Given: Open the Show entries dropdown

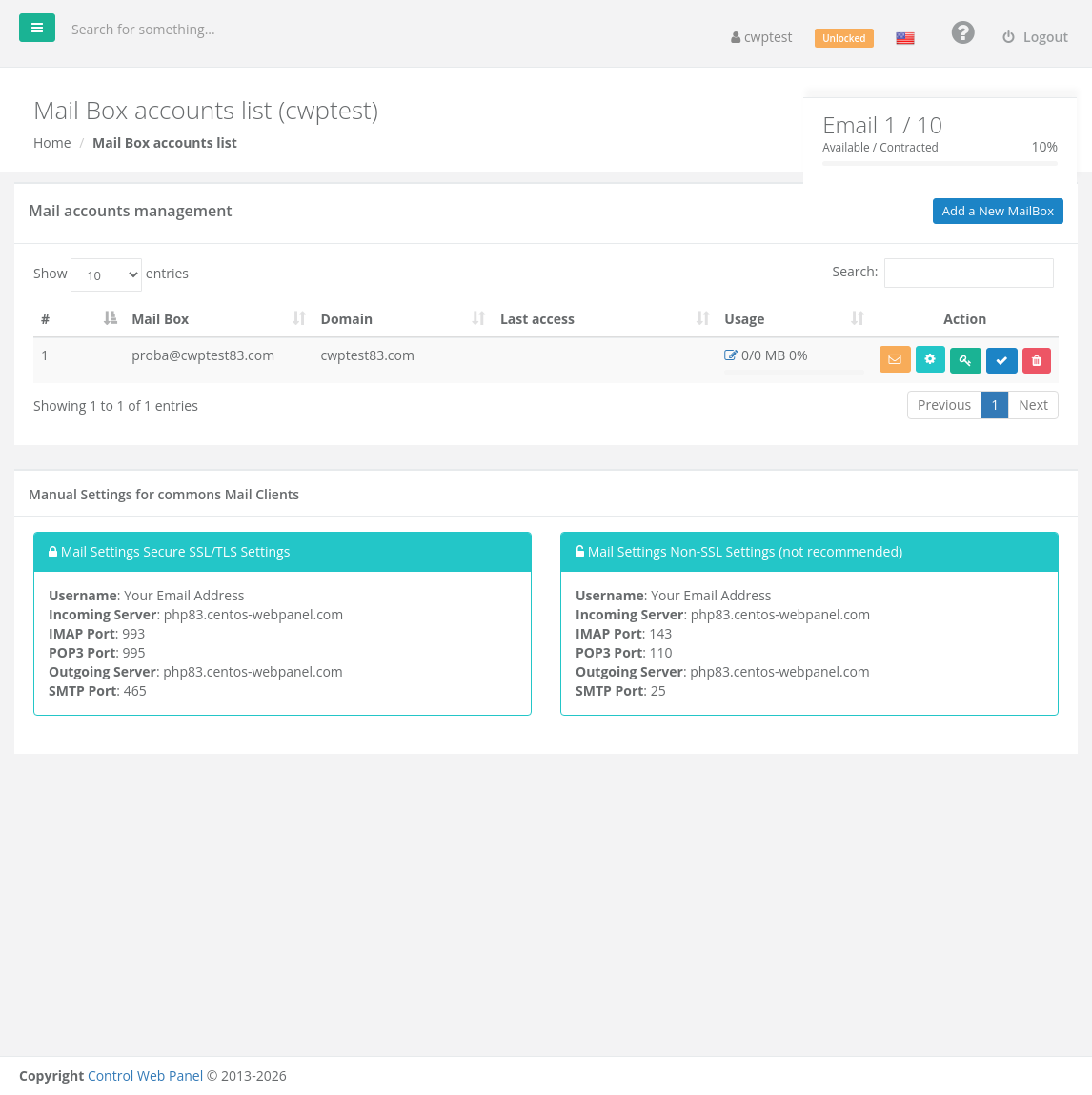Looking at the screenshot, I should click(x=106, y=274).
